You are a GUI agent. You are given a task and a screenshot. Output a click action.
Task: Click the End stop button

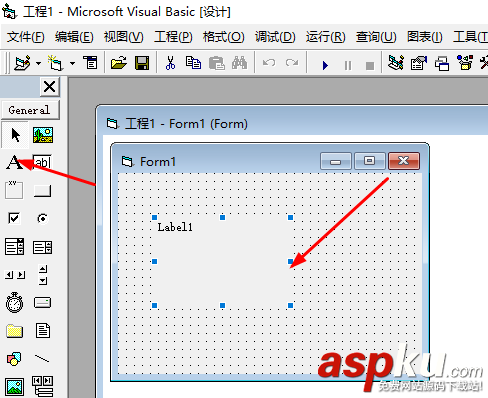pos(370,65)
